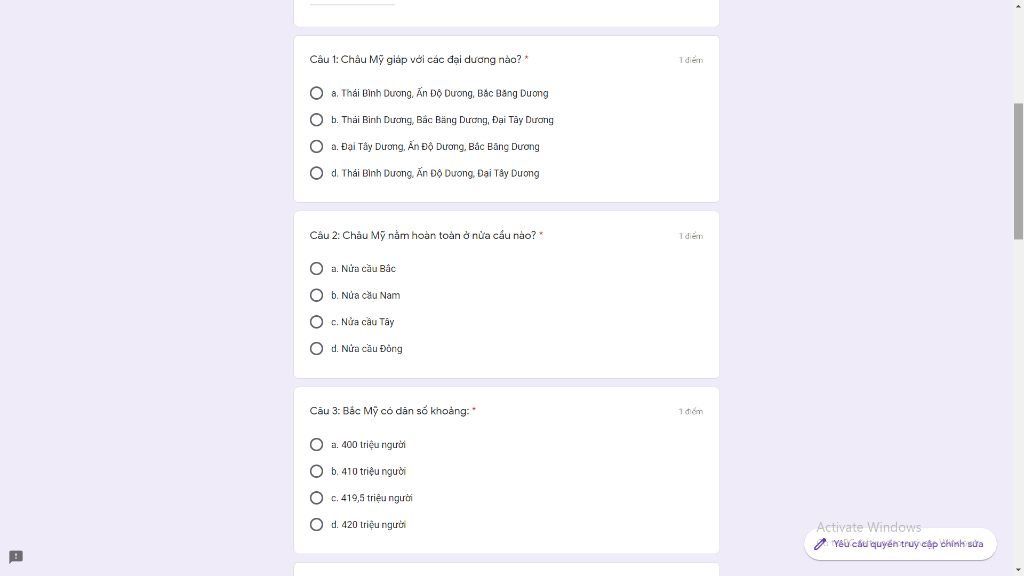
Task: Click the Câu 1 question title text
Action: tap(415, 59)
